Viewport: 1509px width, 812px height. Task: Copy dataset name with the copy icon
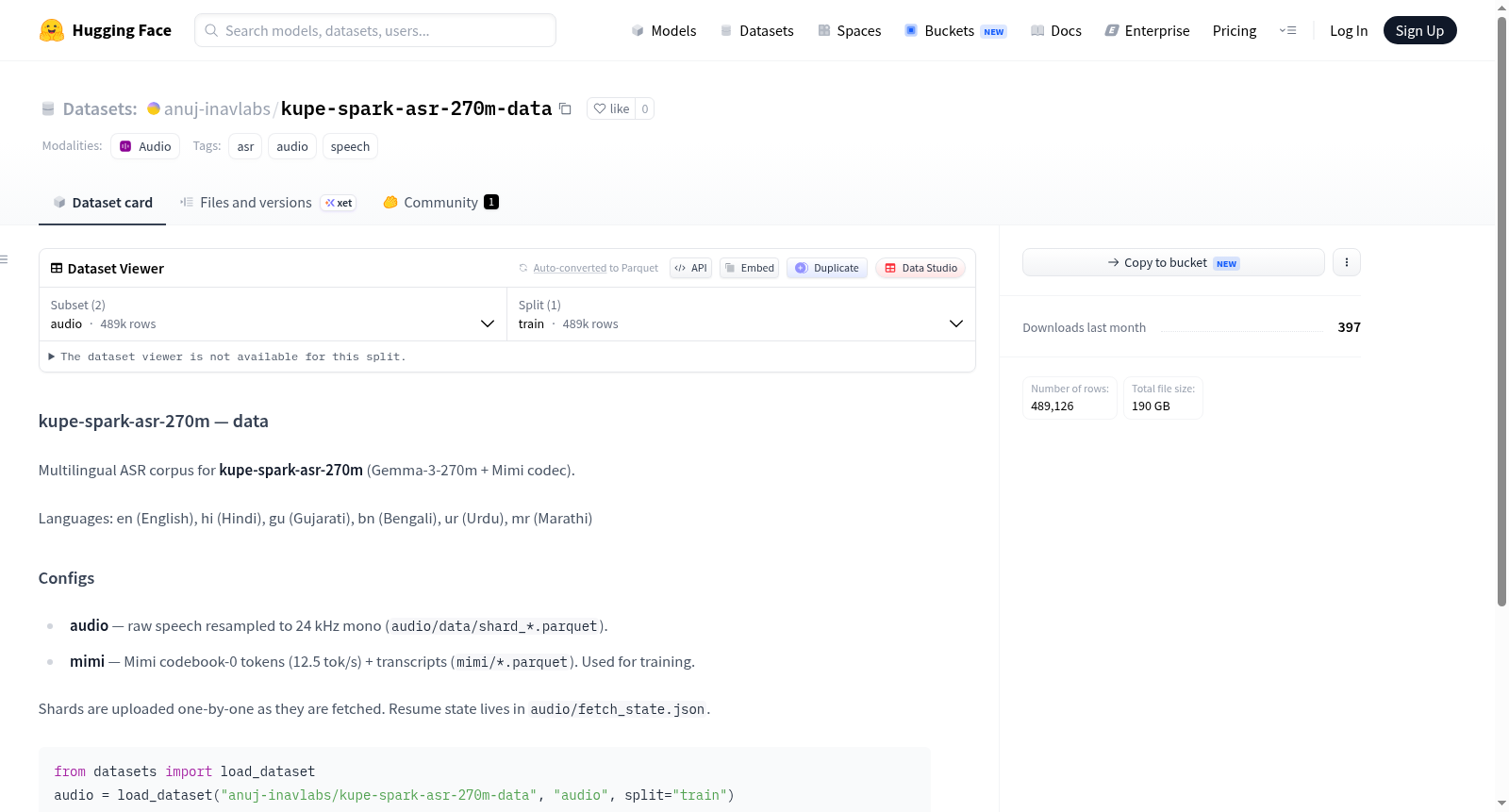(x=565, y=108)
